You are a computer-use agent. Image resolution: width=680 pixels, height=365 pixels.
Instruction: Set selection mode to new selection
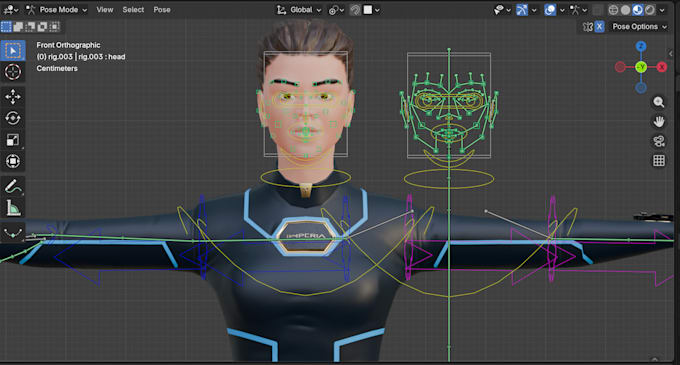click(6, 27)
